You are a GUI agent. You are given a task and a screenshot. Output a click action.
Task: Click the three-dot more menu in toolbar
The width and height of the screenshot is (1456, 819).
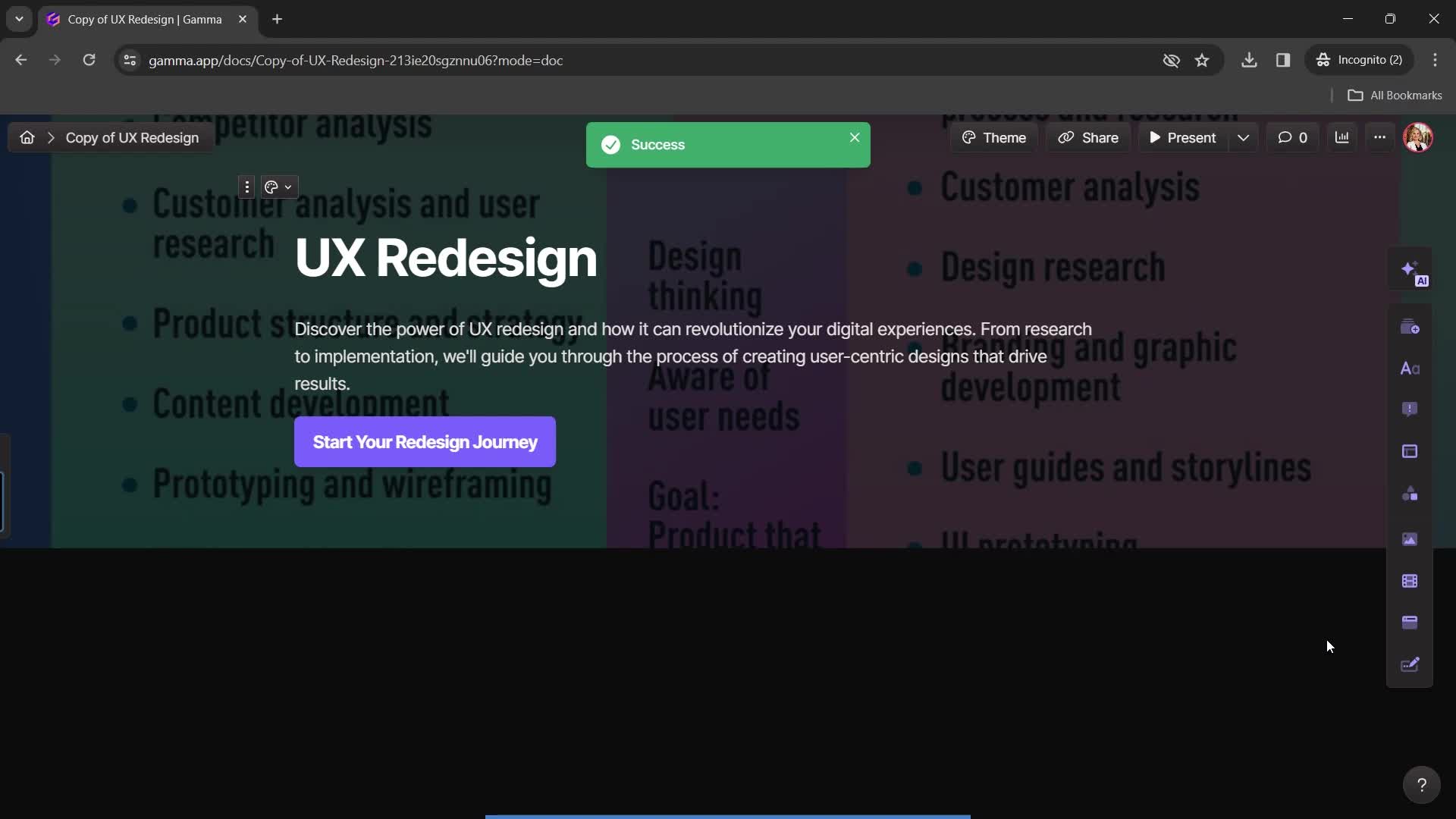[x=1379, y=138]
